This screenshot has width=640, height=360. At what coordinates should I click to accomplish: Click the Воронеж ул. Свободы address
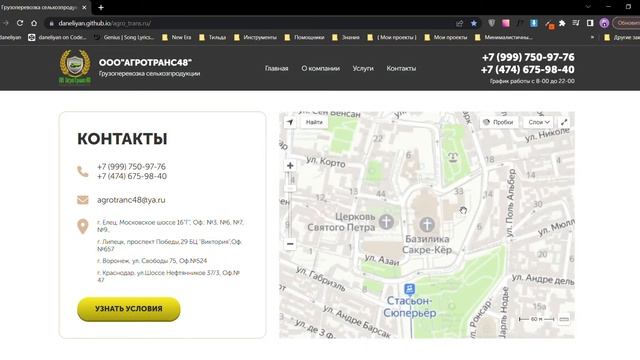(152, 260)
